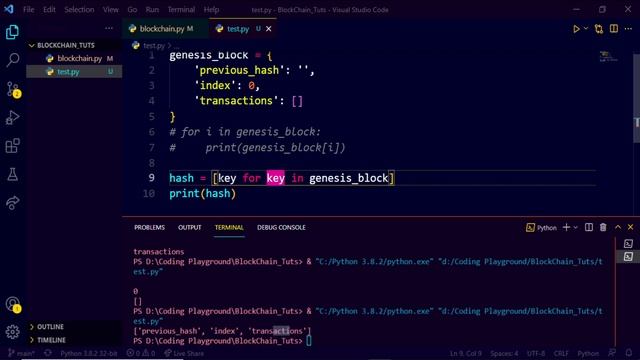
Task: Change UTF-8 file encoding
Action: pos(536,353)
